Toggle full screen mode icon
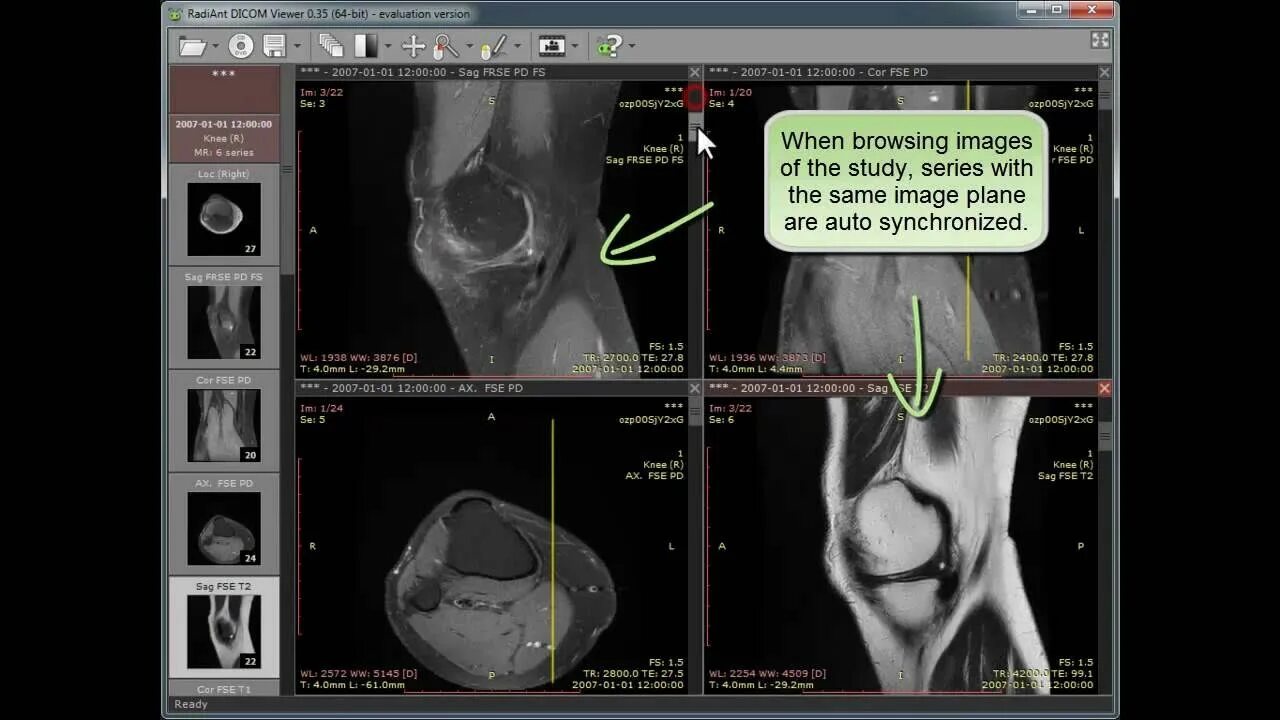 (x=1100, y=40)
